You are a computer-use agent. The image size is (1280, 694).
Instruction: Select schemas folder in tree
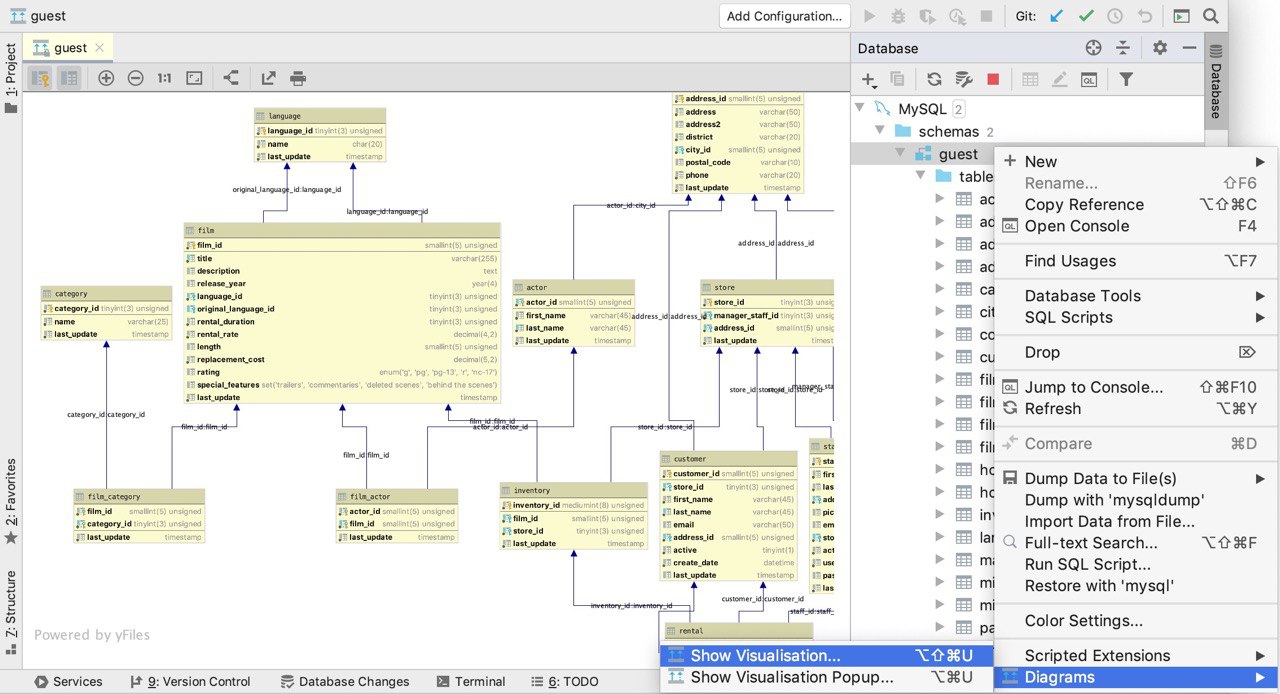pos(948,132)
